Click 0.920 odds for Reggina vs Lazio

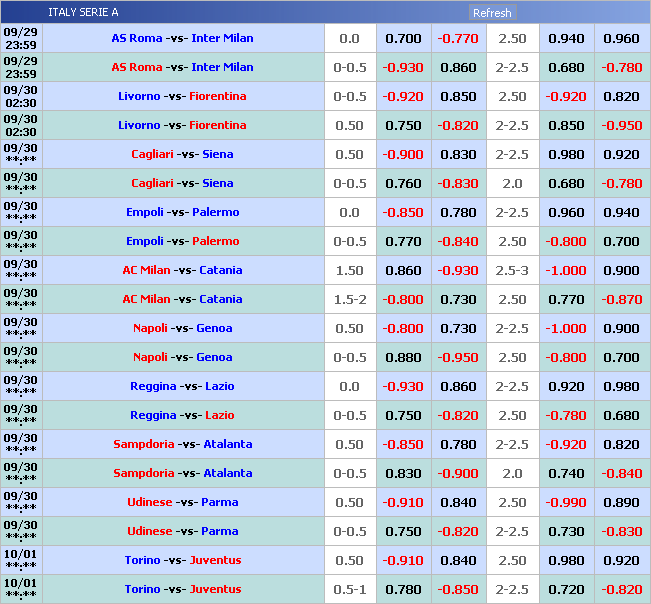[x=566, y=387]
